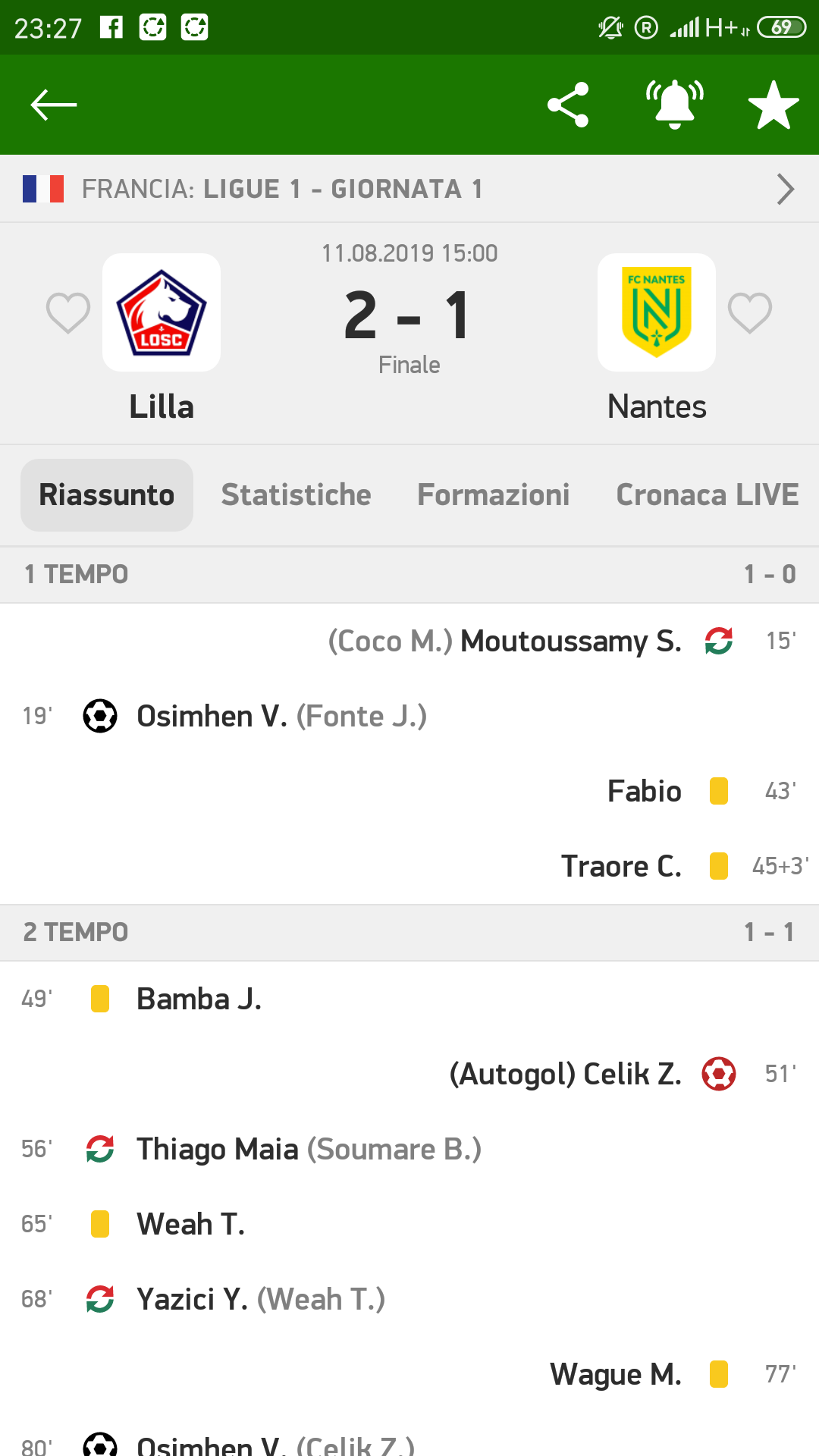Viewport: 819px width, 1456px height.
Task: Open player Osimhen V. at 19'
Action: click(212, 716)
